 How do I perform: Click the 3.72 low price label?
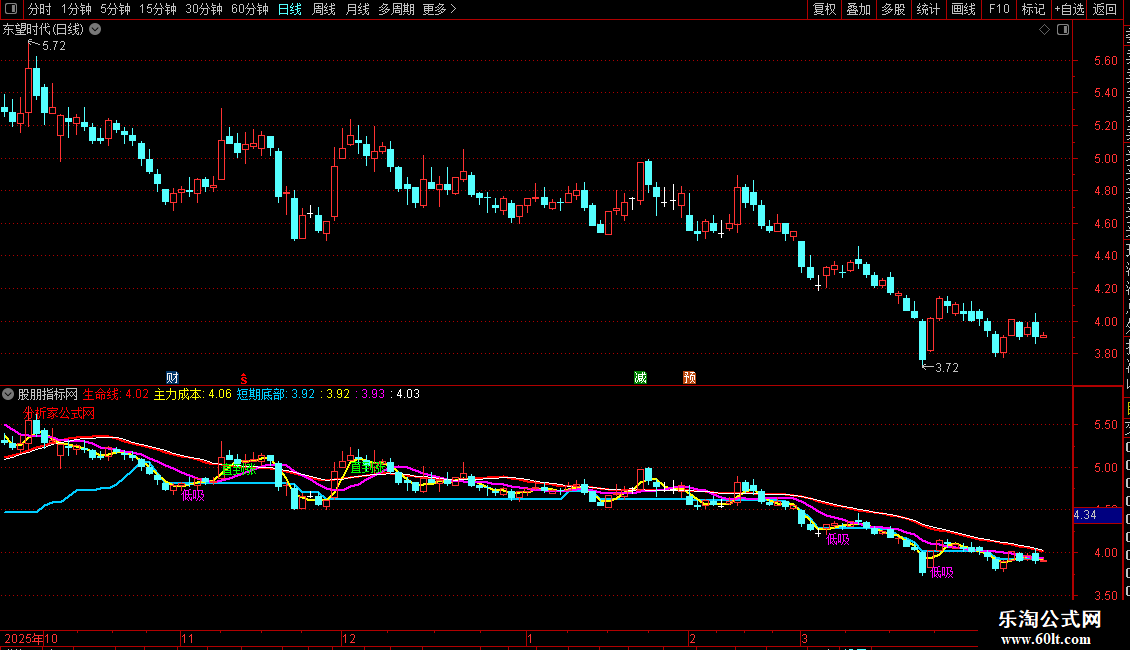coord(946,368)
